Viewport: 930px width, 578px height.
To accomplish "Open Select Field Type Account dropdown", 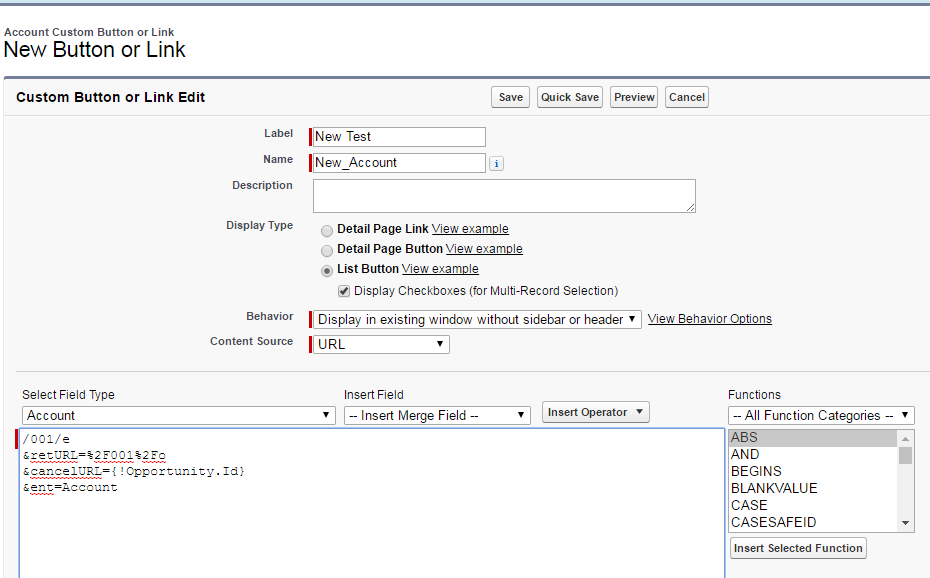I will (179, 416).
